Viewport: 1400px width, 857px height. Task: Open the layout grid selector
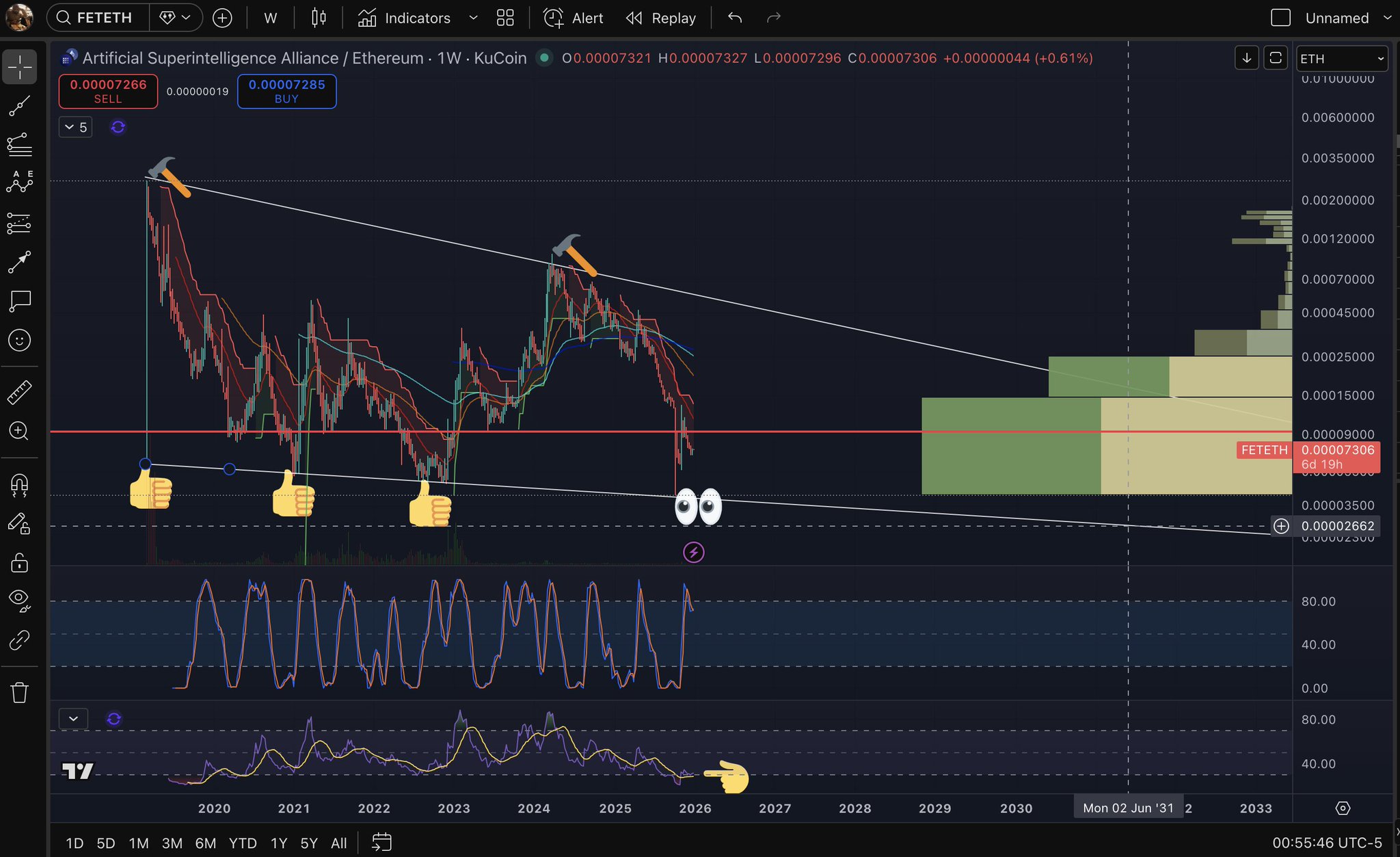(505, 18)
